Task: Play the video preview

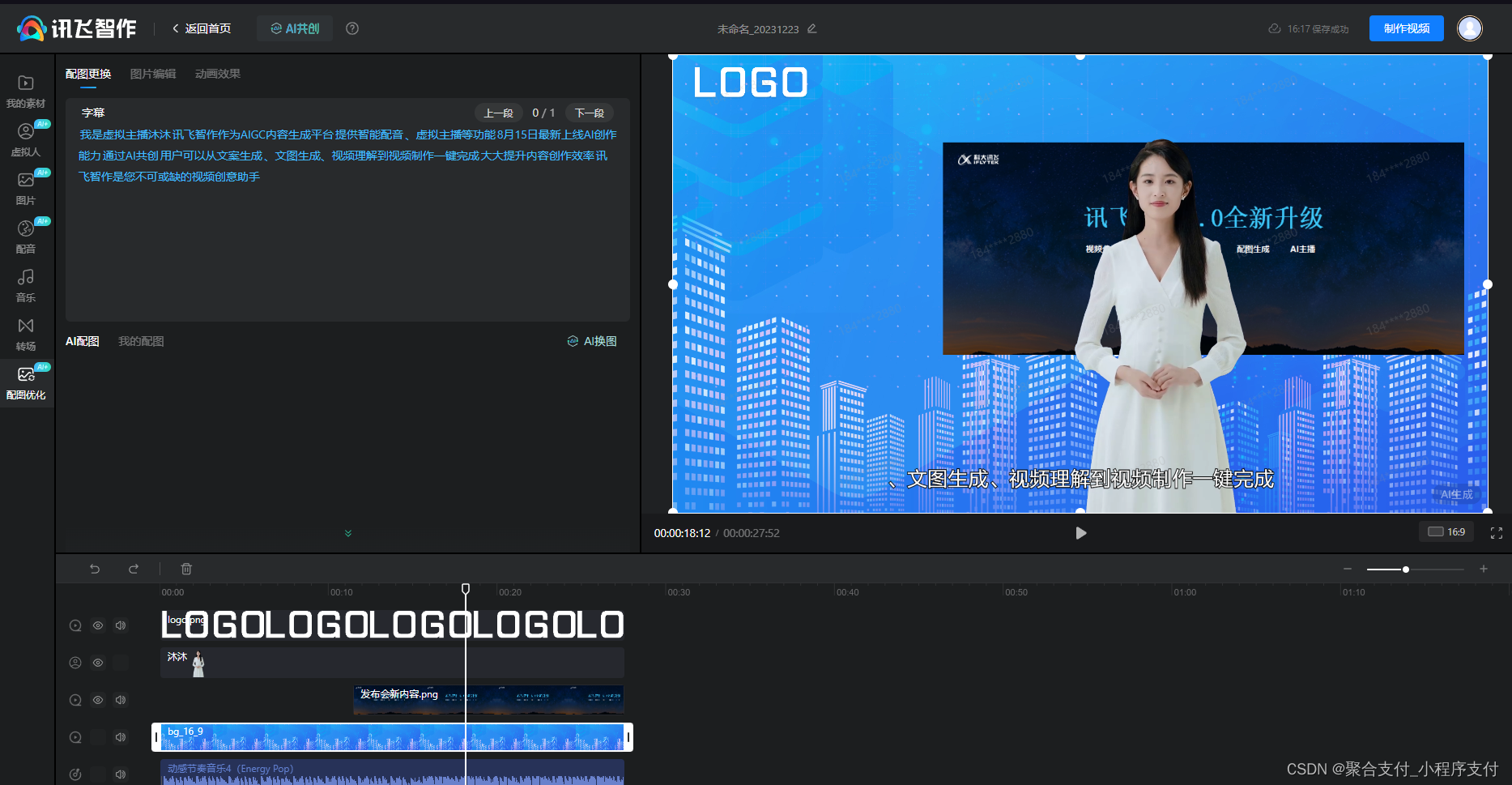Action: [1080, 533]
